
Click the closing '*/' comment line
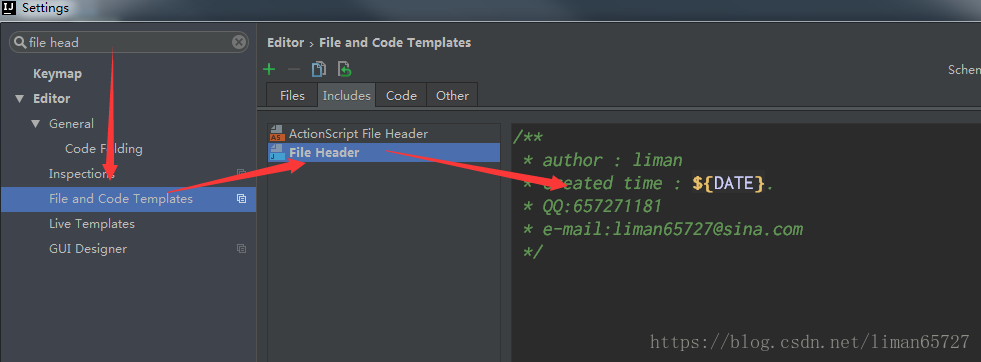(533, 253)
